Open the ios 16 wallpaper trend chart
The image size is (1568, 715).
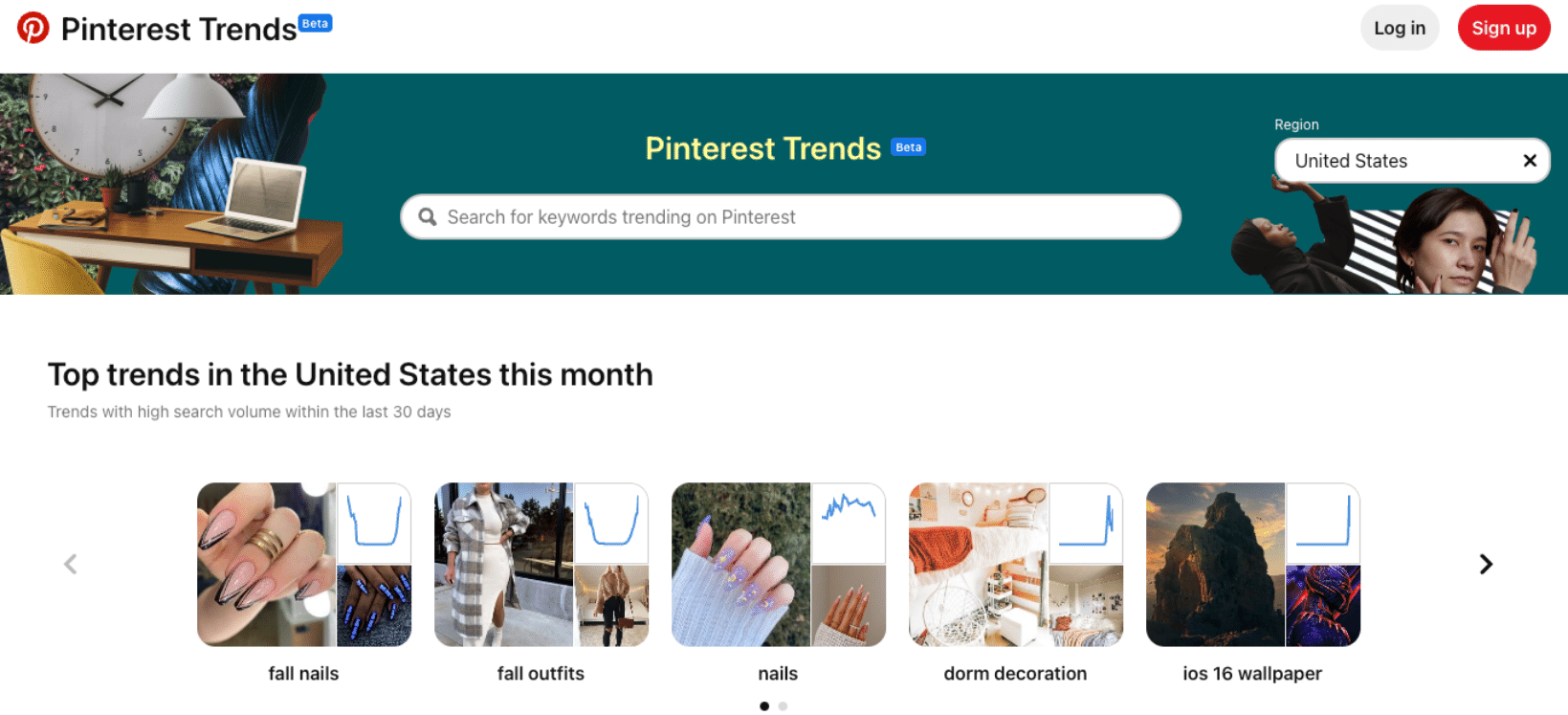[1323, 523]
